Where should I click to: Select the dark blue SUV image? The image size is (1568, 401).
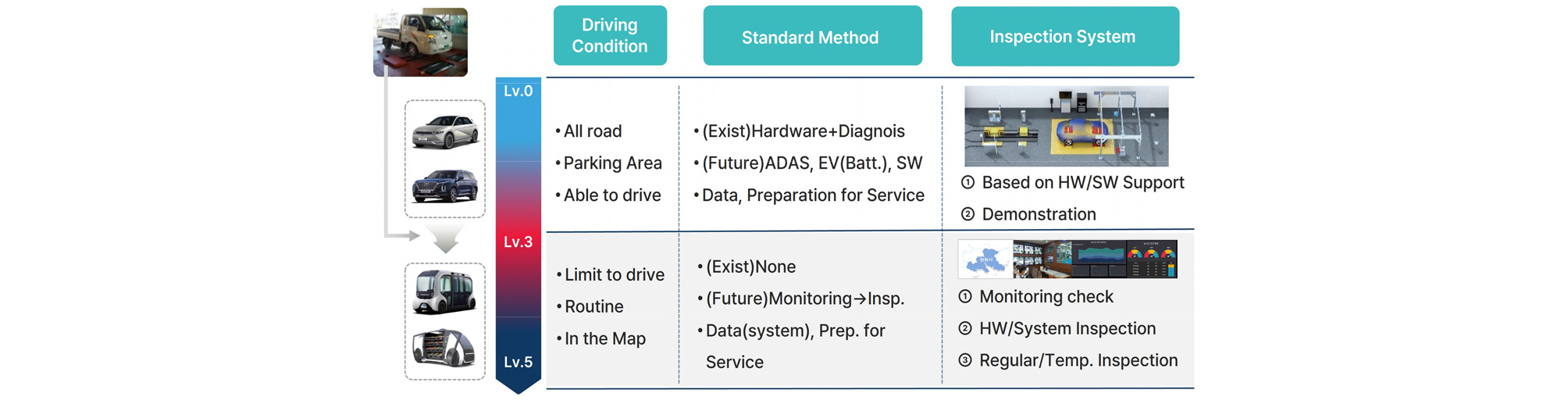point(444,186)
